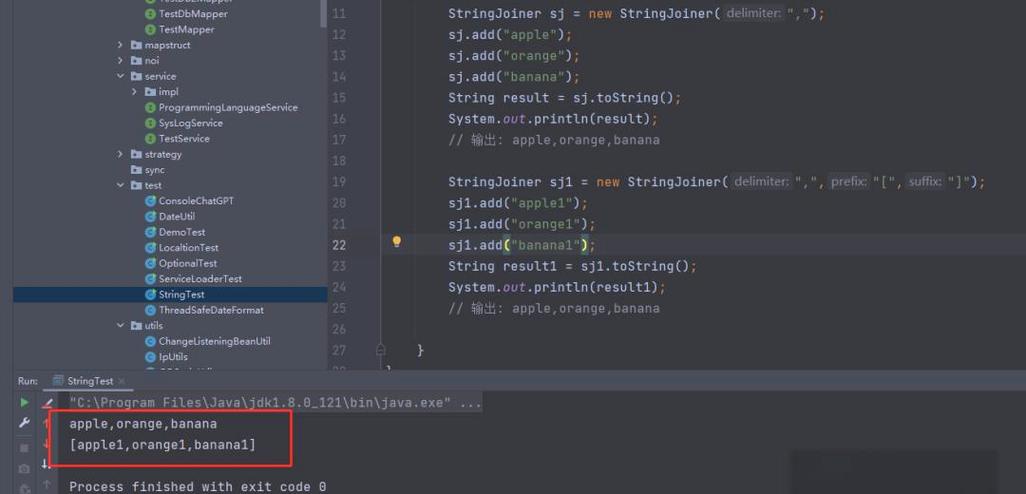Screen dimensions: 1026x494
Task: Expand the noi package
Action: coord(120,61)
